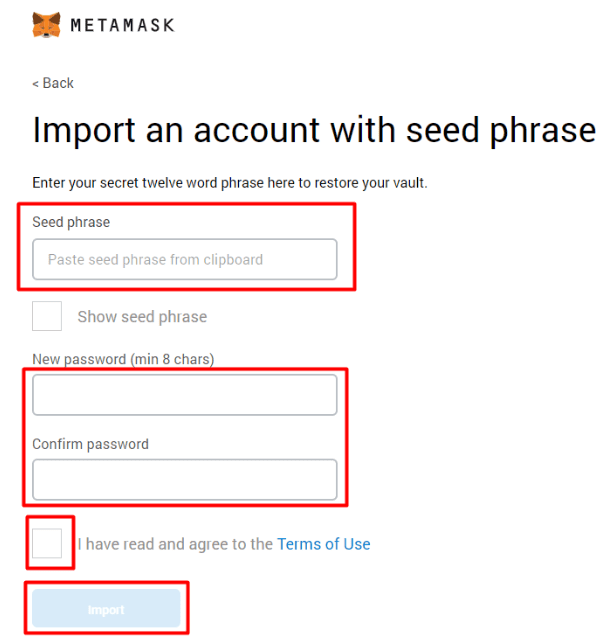Click the METAMASK wordmark in header
Screen dimensions: 614x640
122,25
